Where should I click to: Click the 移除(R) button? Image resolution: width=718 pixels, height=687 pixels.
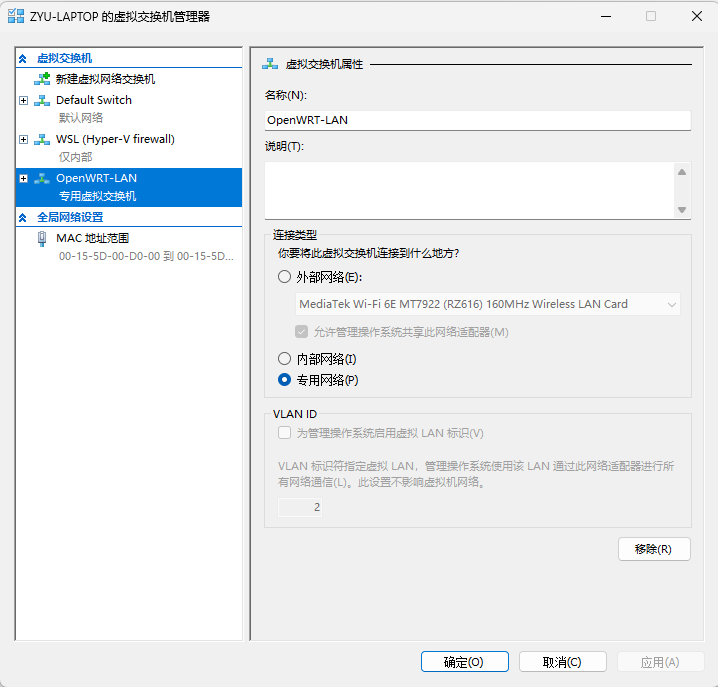click(x=654, y=549)
